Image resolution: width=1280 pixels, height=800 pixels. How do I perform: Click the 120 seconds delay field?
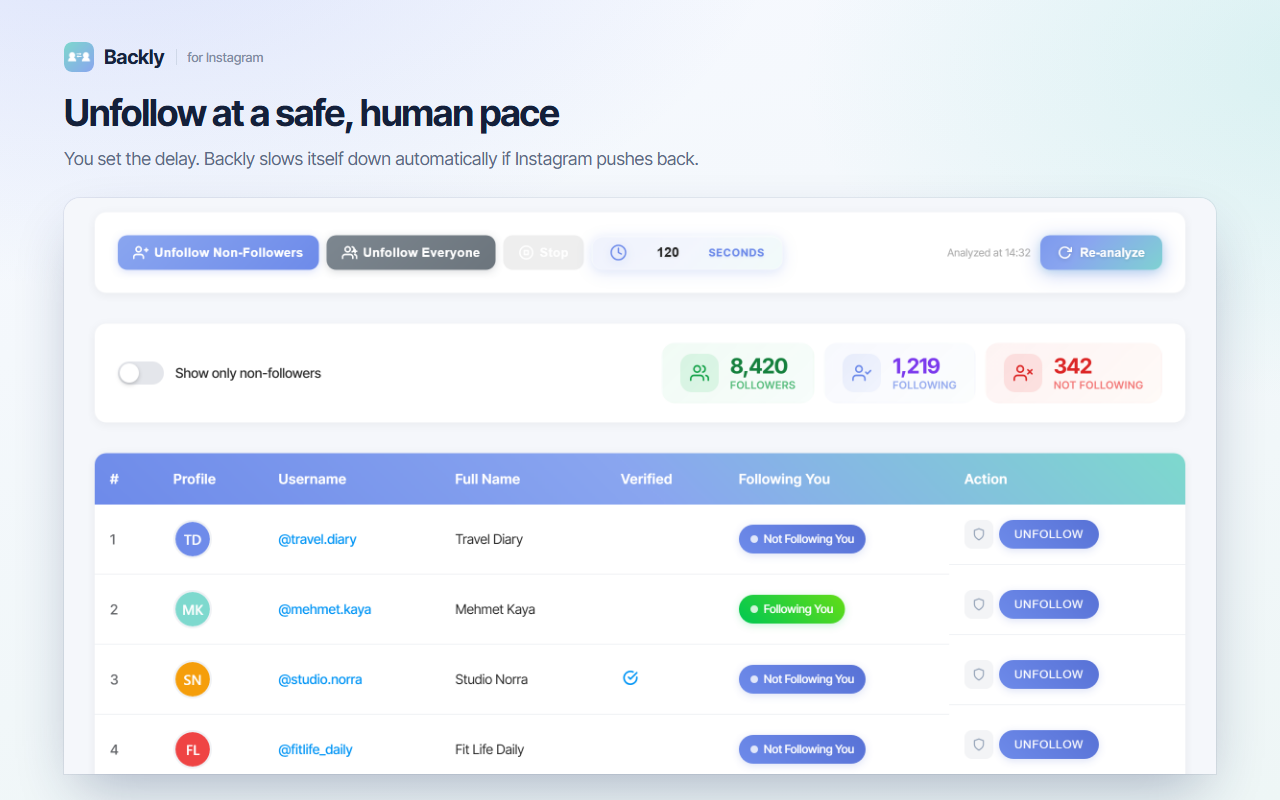tap(687, 253)
